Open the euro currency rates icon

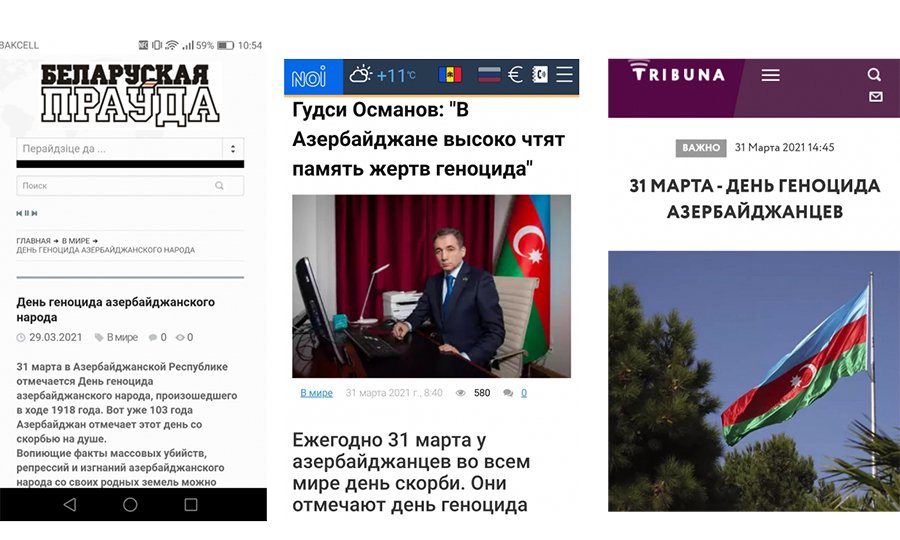[515, 75]
